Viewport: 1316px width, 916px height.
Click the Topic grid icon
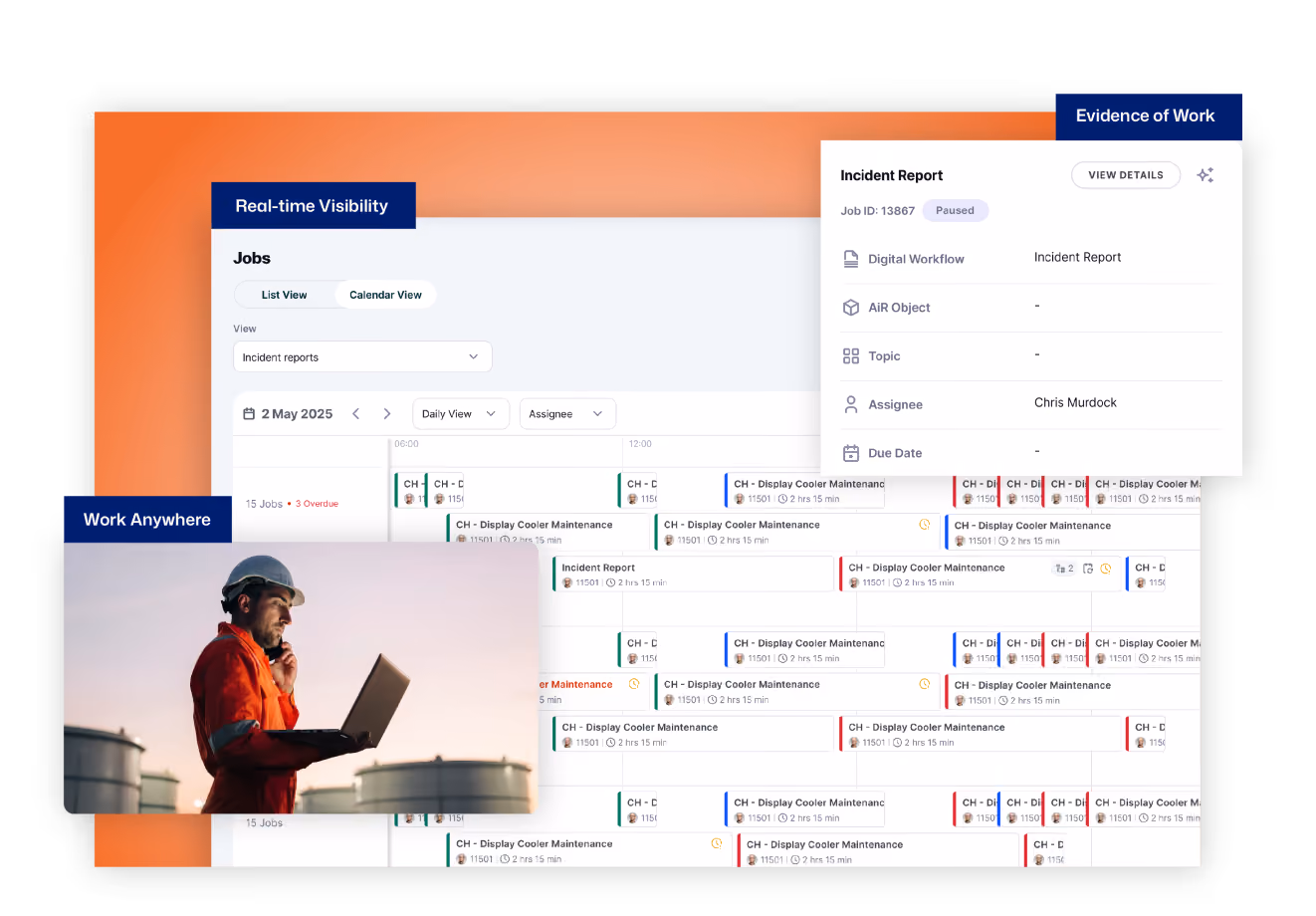[851, 356]
